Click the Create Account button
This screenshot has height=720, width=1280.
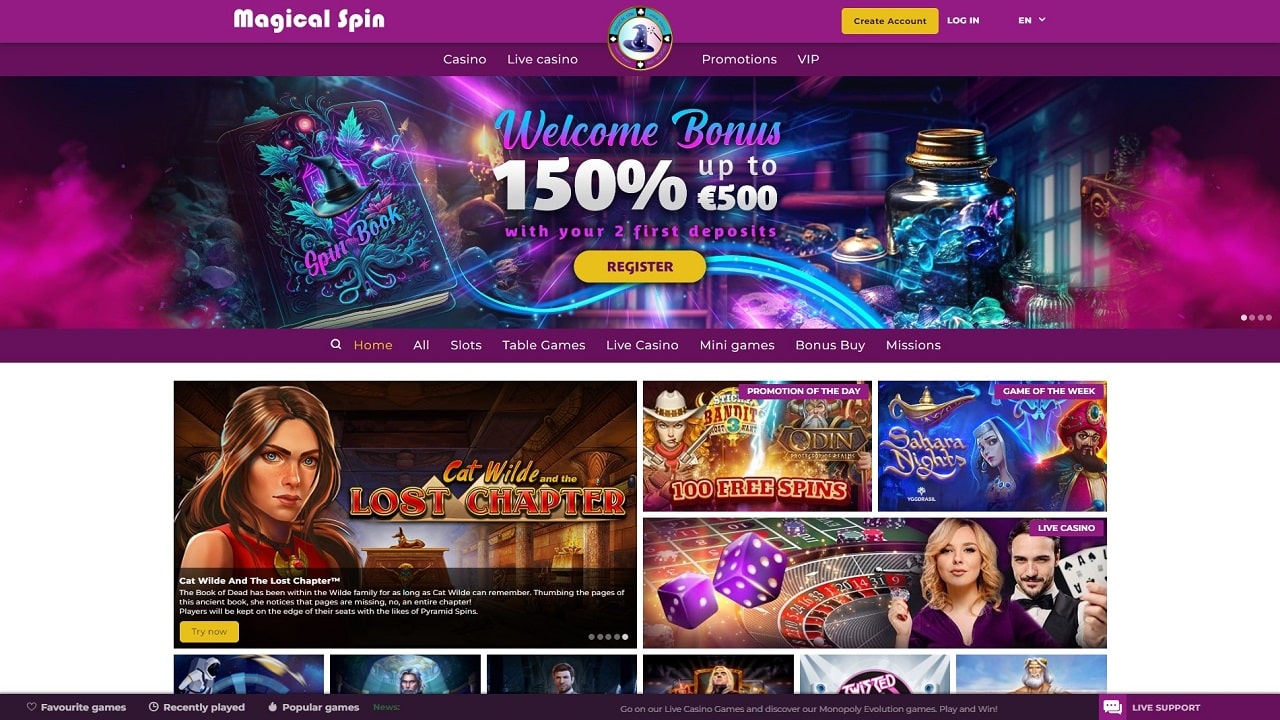[890, 21]
